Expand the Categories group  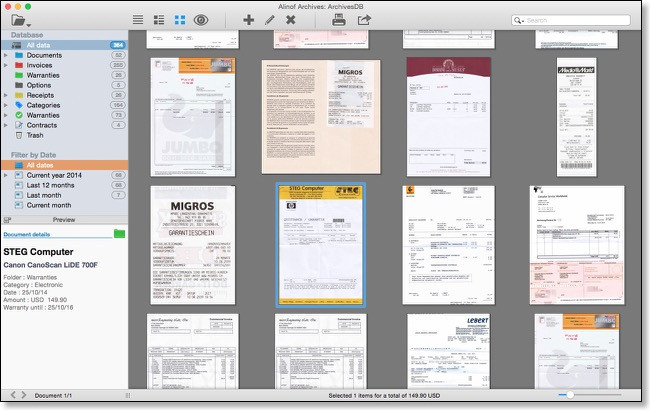pos(6,105)
